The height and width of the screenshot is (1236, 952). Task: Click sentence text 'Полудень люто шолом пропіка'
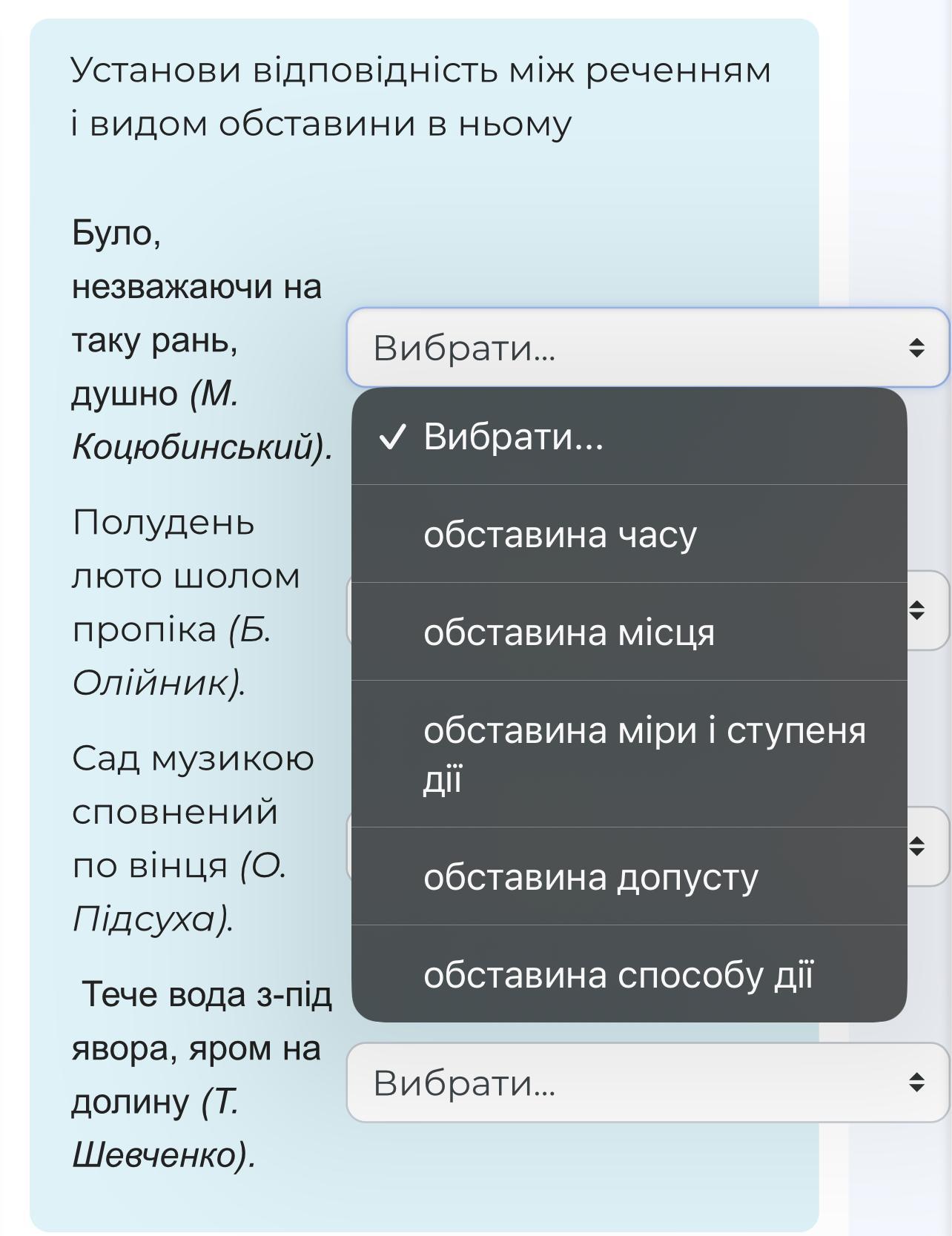click(x=186, y=602)
